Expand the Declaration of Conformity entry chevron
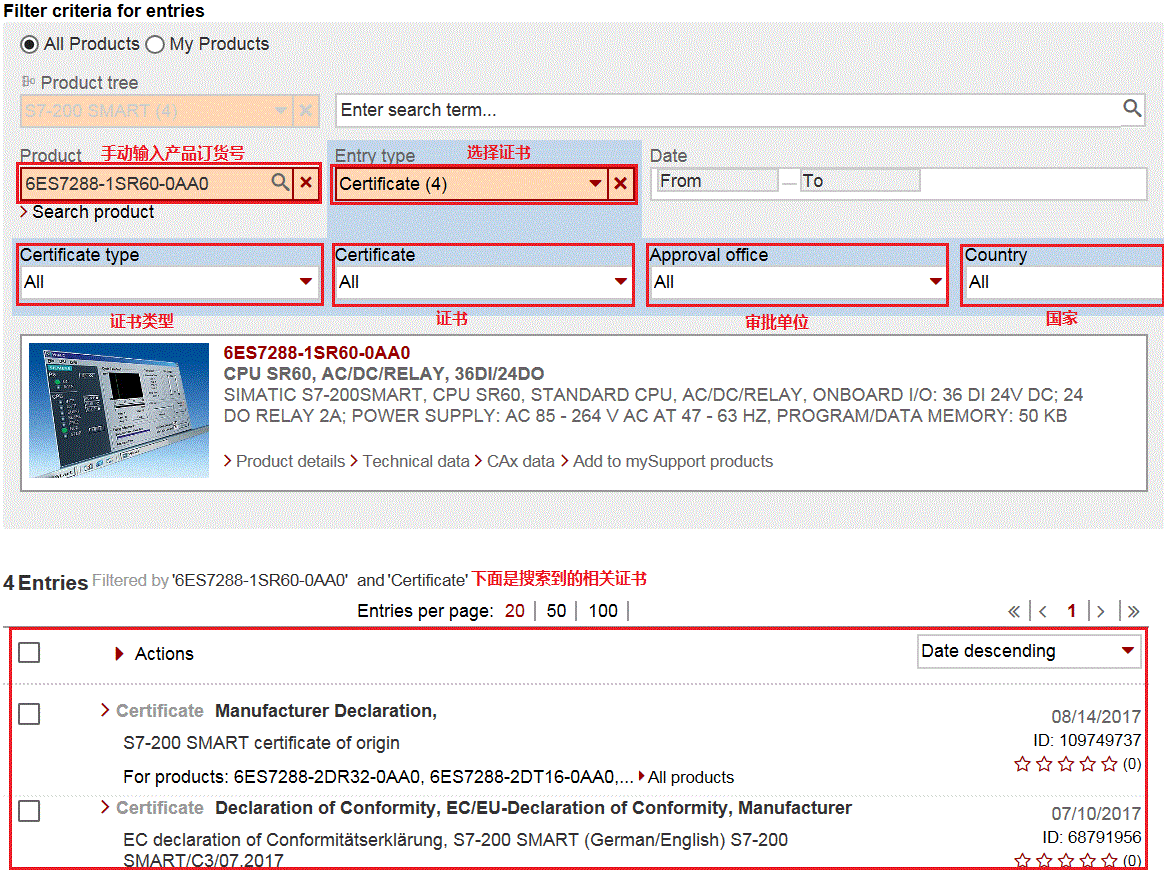This screenshot has height=879, width=1164. coord(105,808)
